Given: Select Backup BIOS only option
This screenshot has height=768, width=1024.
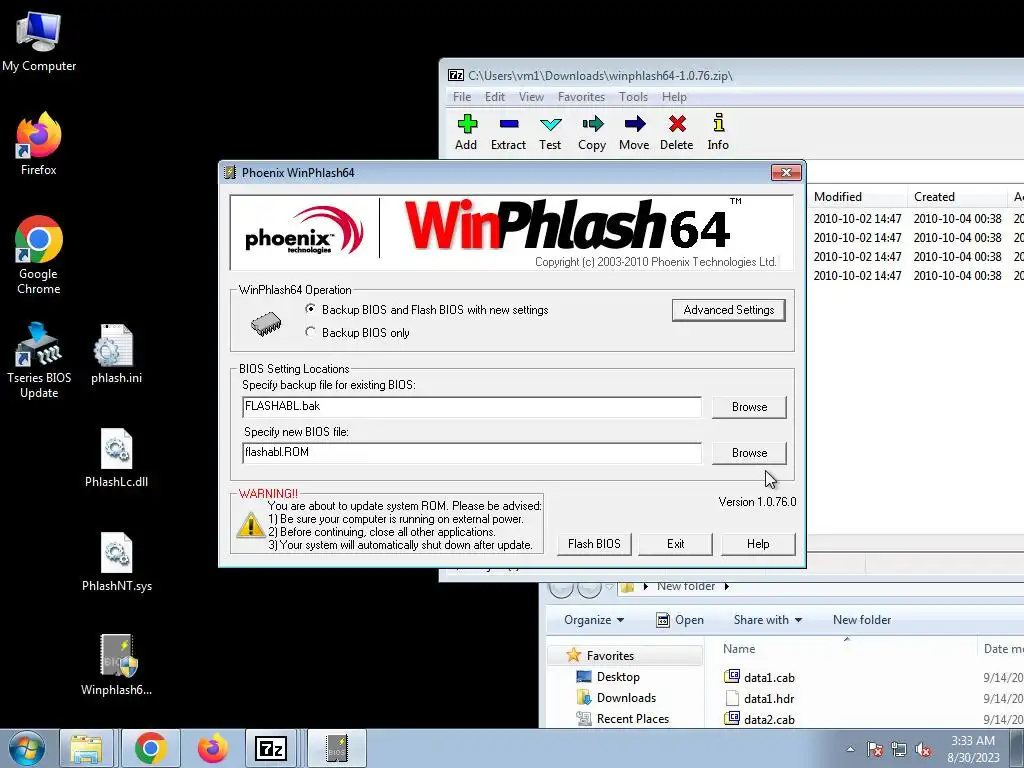Looking at the screenshot, I should tap(357, 332).
